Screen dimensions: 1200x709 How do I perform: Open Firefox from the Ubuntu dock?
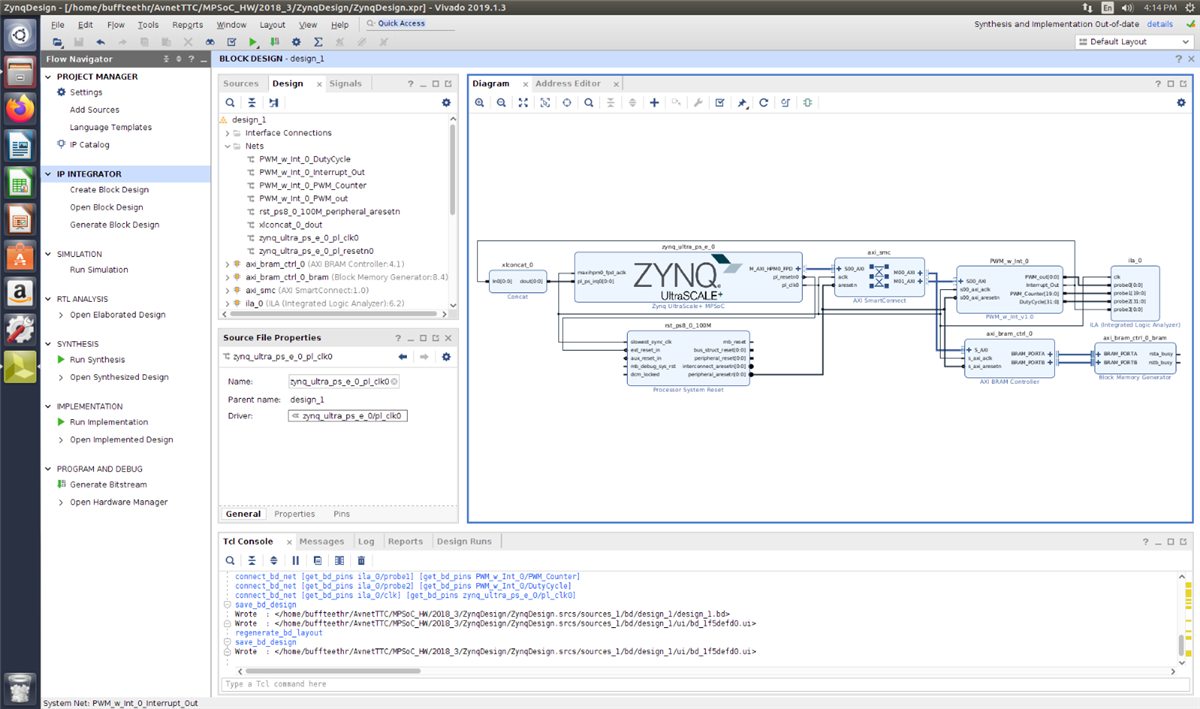coord(20,109)
